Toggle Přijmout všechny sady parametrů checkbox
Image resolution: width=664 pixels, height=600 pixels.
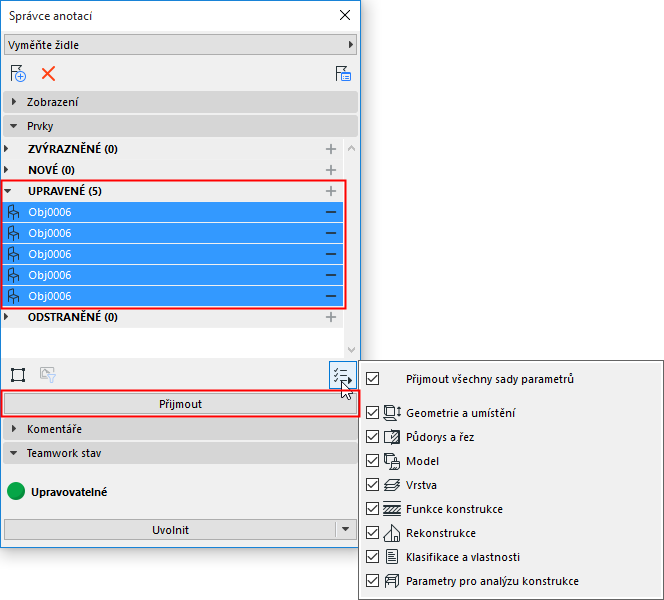click(373, 379)
